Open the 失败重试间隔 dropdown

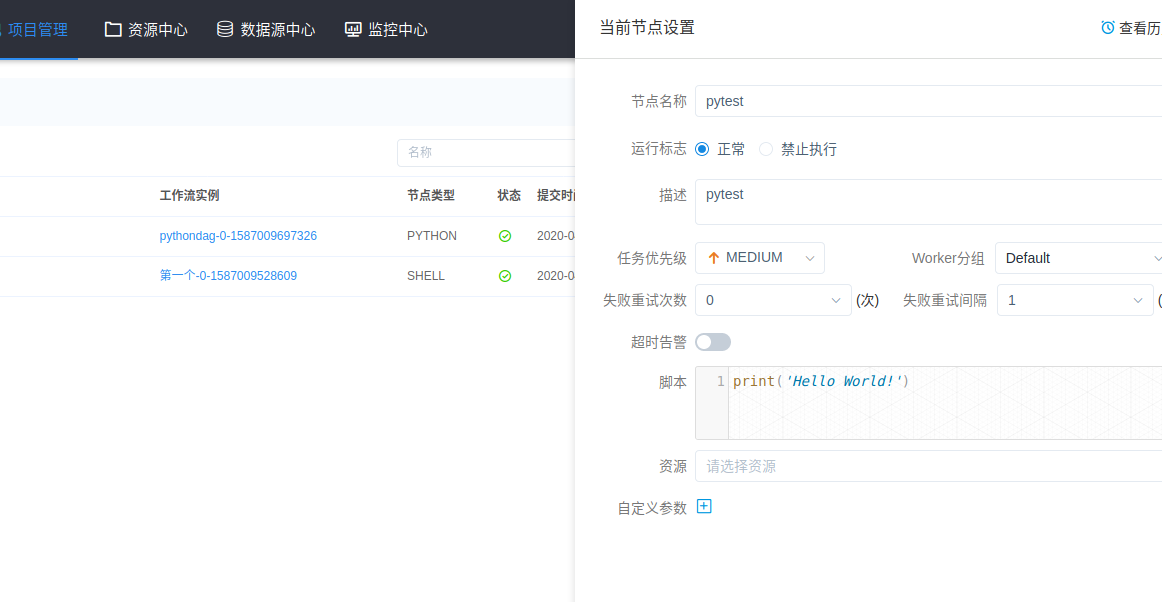[1075, 300]
